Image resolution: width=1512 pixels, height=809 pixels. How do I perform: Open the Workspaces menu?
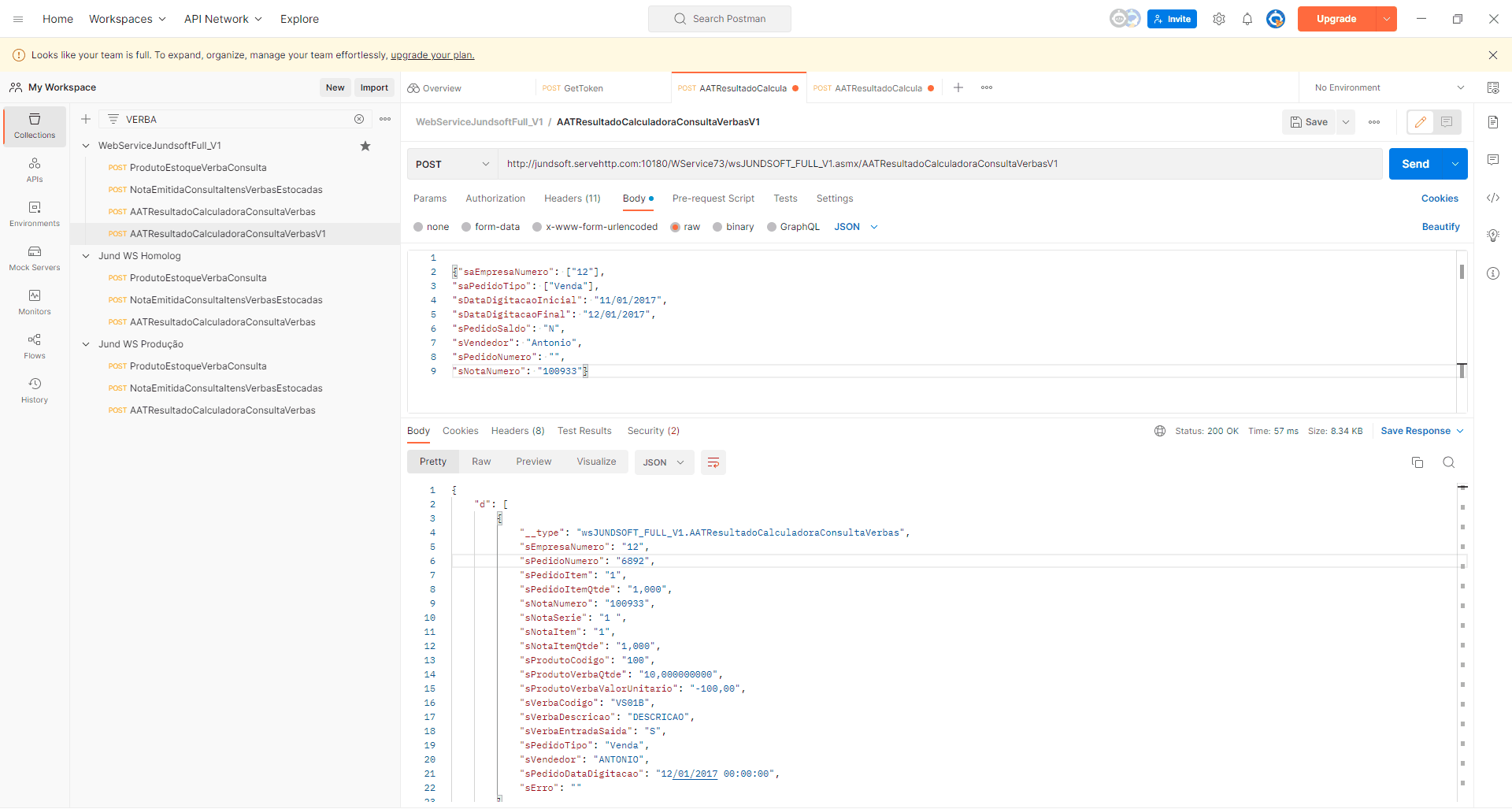(128, 19)
